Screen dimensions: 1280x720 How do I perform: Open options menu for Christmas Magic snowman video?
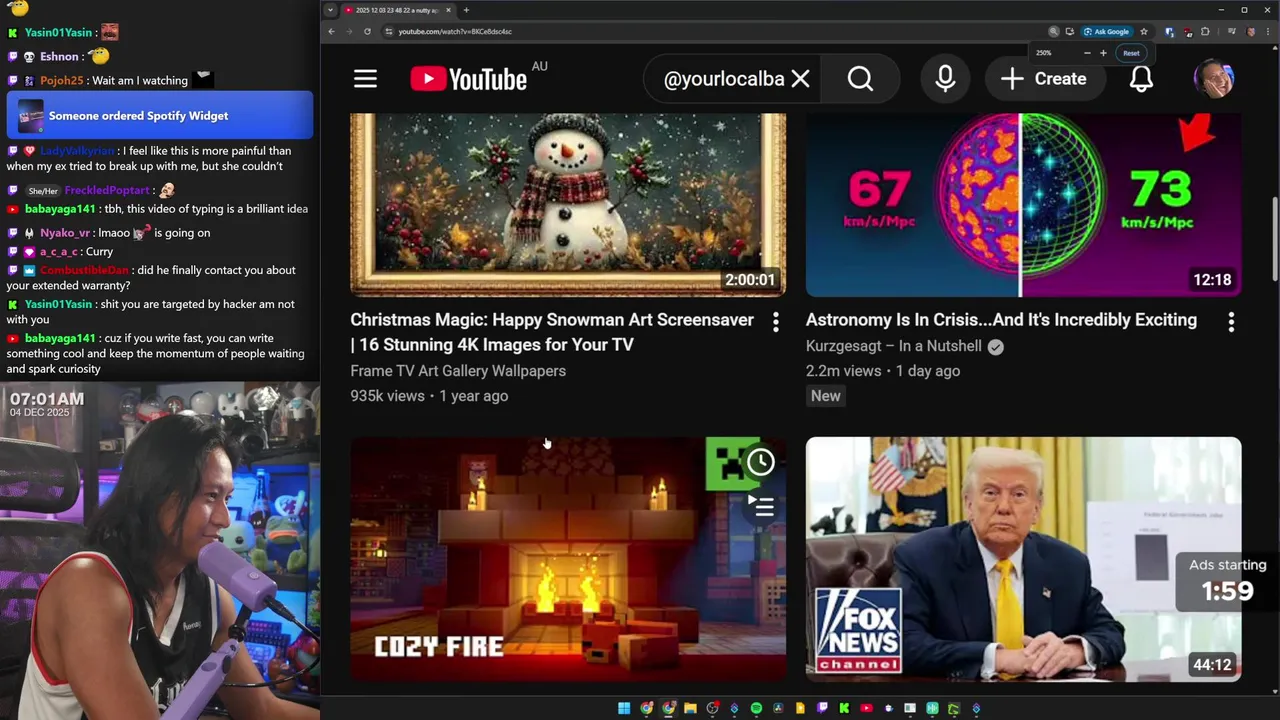pos(775,321)
